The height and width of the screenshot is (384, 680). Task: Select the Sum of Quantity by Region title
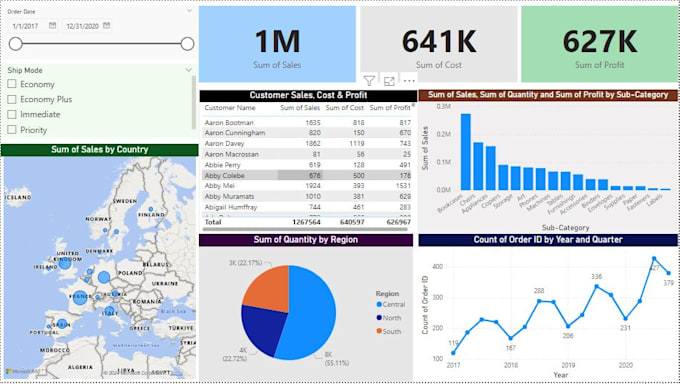306,240
